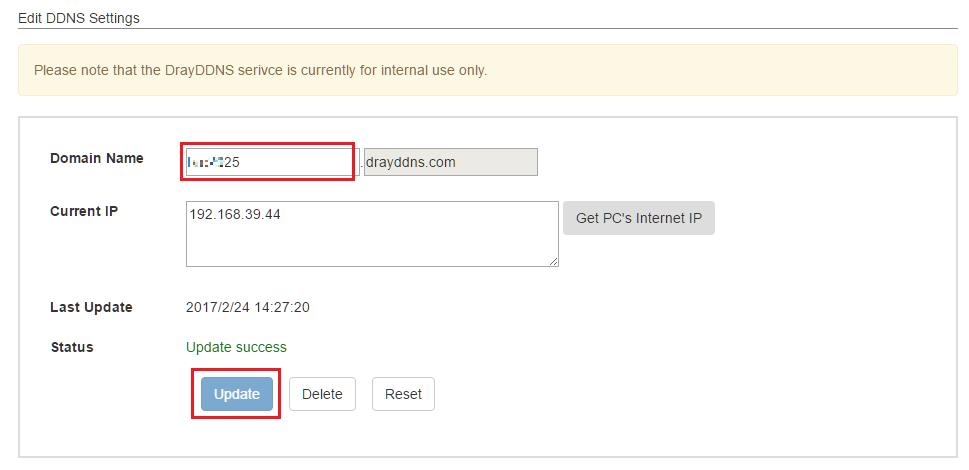Click the Last Update label
969x470 pixels.
(91, 307)
